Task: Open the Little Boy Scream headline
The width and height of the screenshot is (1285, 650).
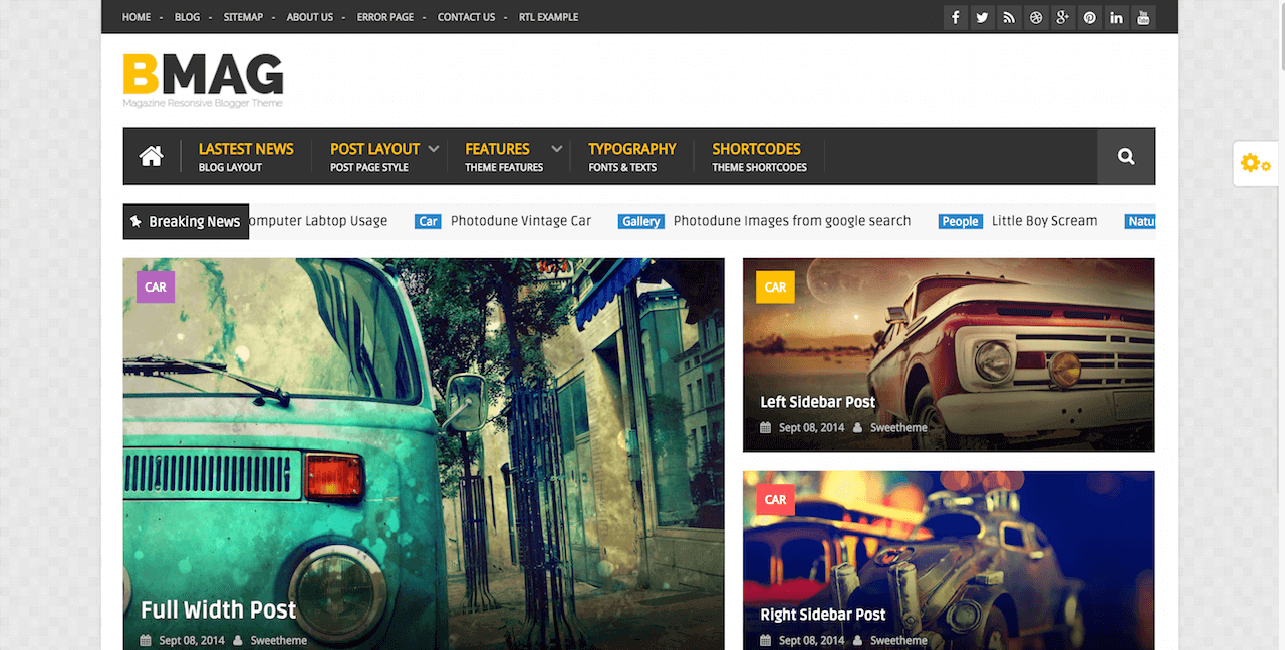Action: 1044,221
